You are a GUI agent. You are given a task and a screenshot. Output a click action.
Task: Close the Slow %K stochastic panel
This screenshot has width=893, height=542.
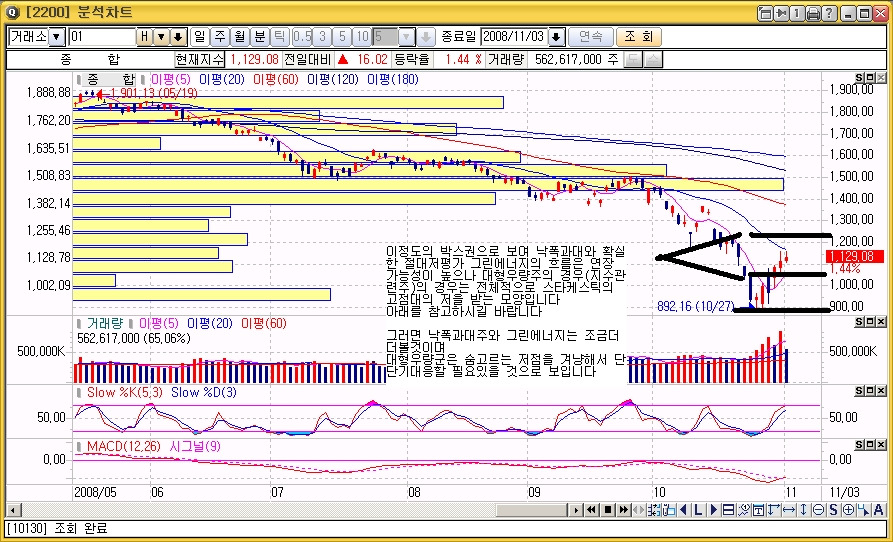click(x=881, y=391)
